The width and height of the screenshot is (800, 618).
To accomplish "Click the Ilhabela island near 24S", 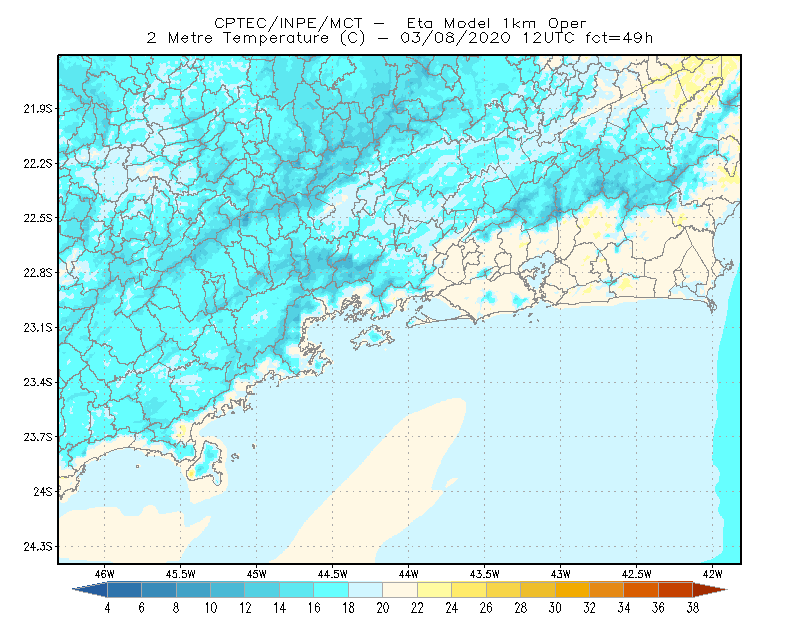I will click(x=207, y=463).
